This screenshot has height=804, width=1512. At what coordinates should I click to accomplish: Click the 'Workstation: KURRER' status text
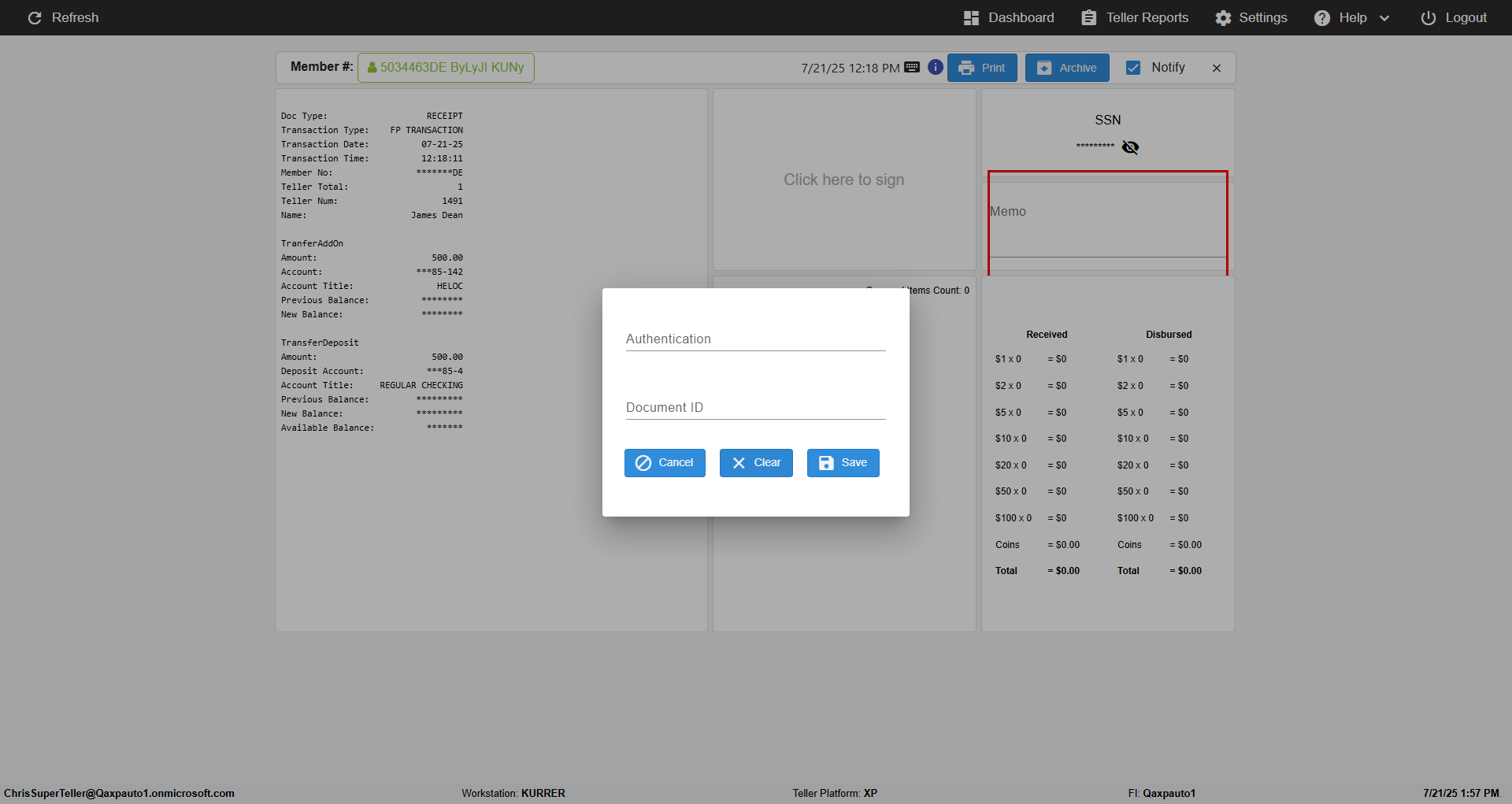pyautogui.click(x=513, y=793)
